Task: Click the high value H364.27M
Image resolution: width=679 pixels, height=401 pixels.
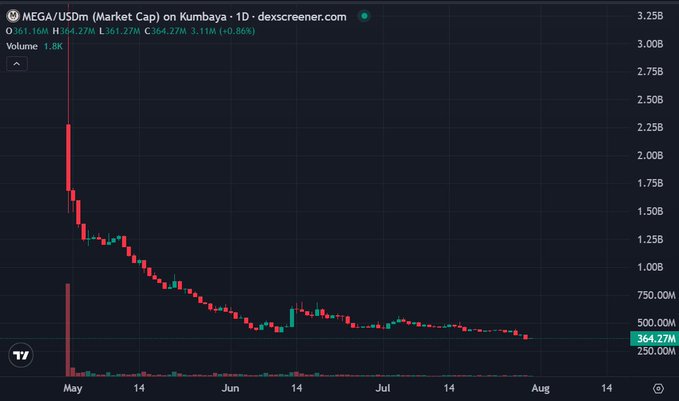Action: coord(74,31)
